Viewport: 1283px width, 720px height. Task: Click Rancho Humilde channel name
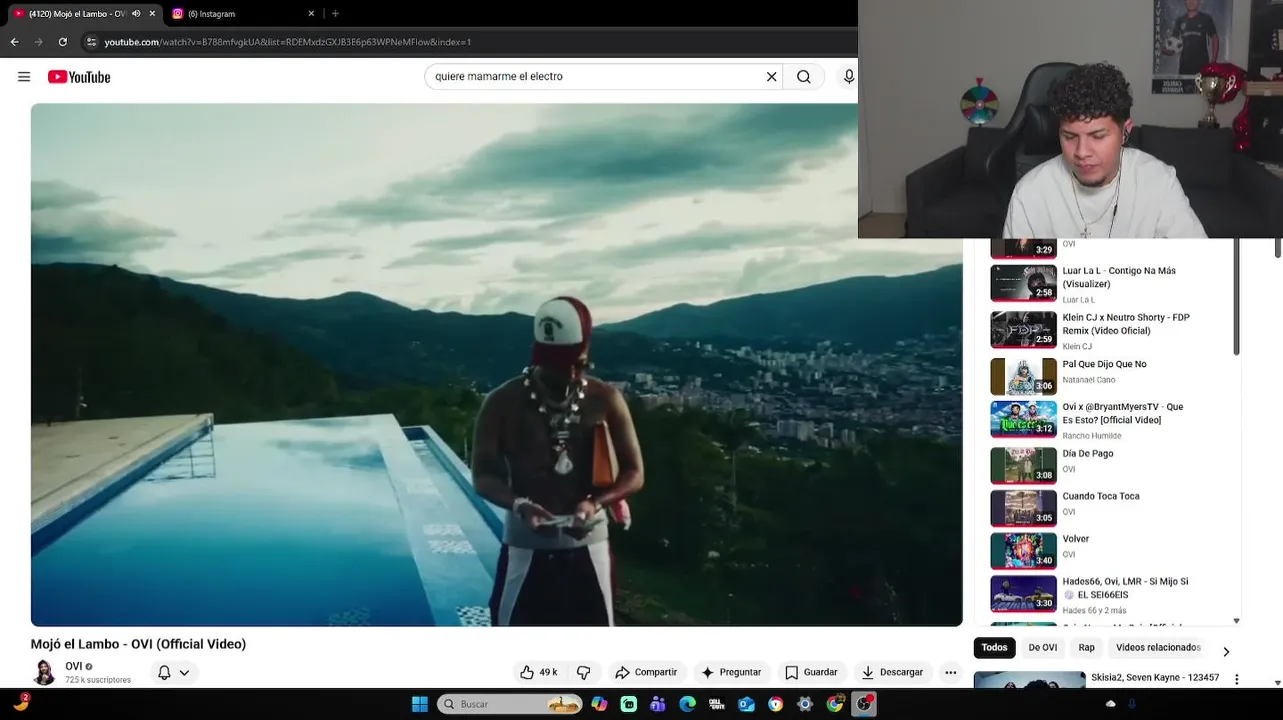click(1092, 436)
